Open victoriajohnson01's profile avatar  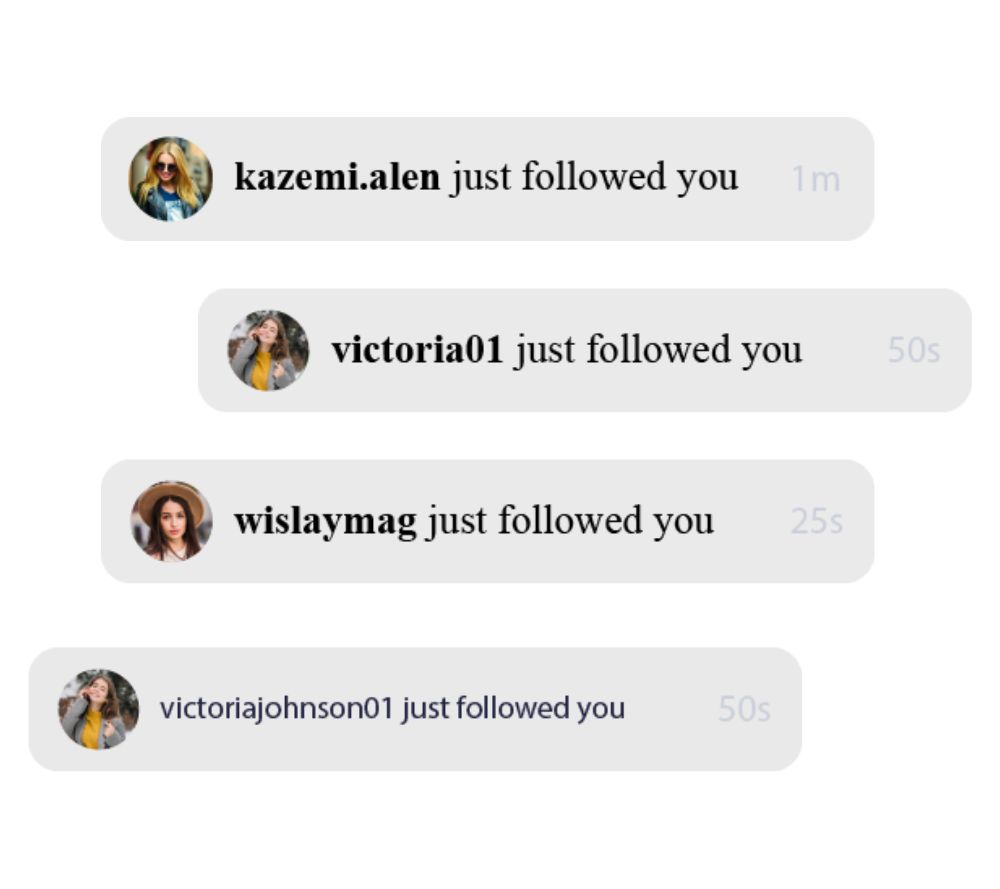(x=98, y=709)
